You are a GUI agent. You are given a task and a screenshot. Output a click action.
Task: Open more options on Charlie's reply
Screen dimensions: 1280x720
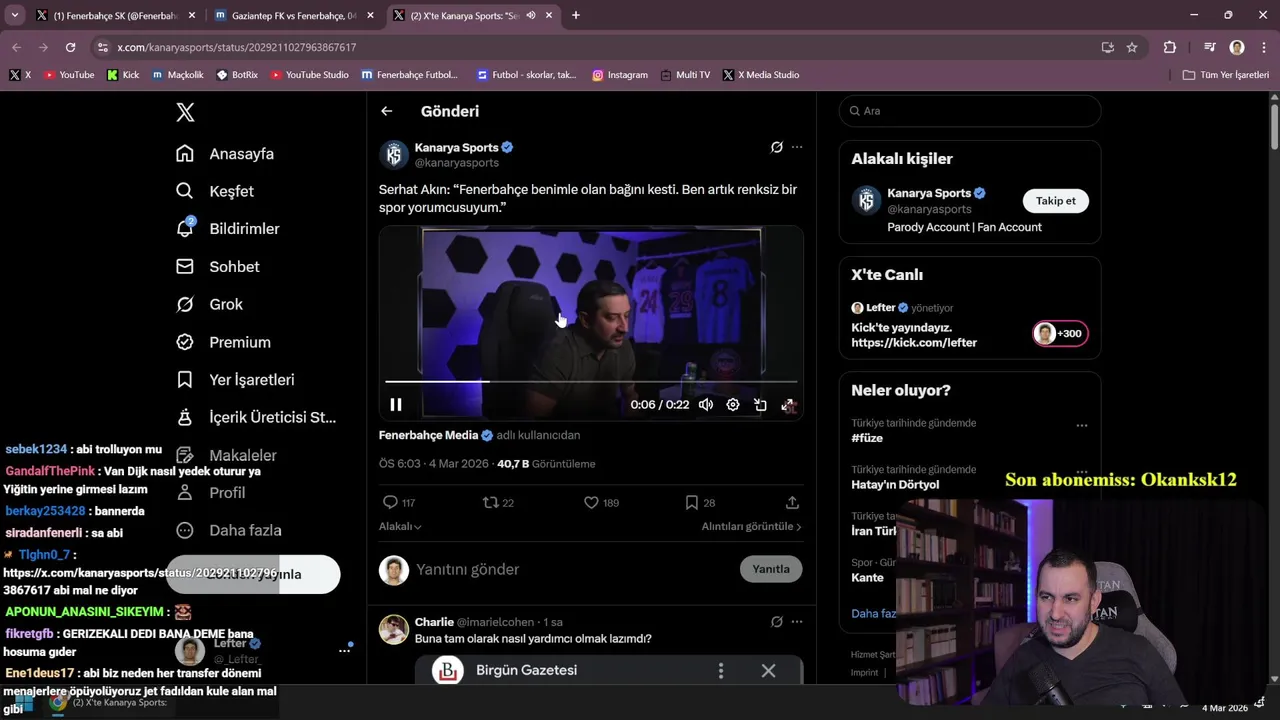pyautogui.click(x=797, y=622)
